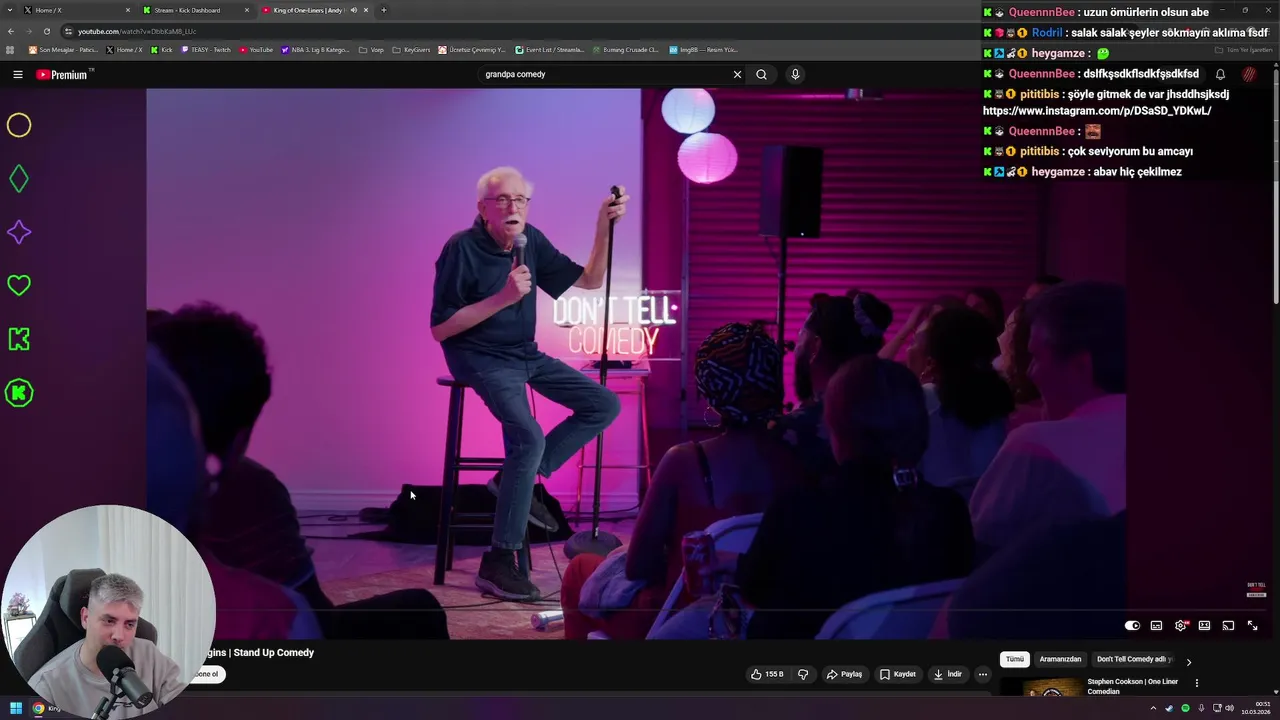Go forward in browser history
1280x720 pixels.
coord(28,31)
